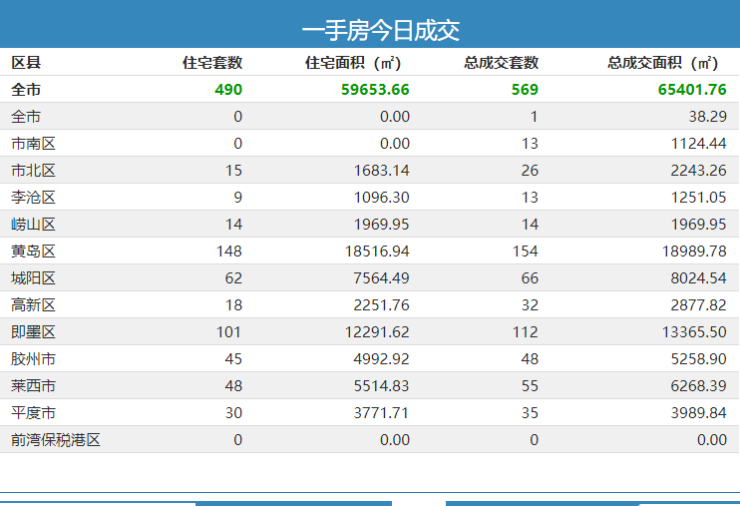This screenshot has height=506, width=740.
Task: Select the 前湾保税港区 row label
Action: (56, 440)
